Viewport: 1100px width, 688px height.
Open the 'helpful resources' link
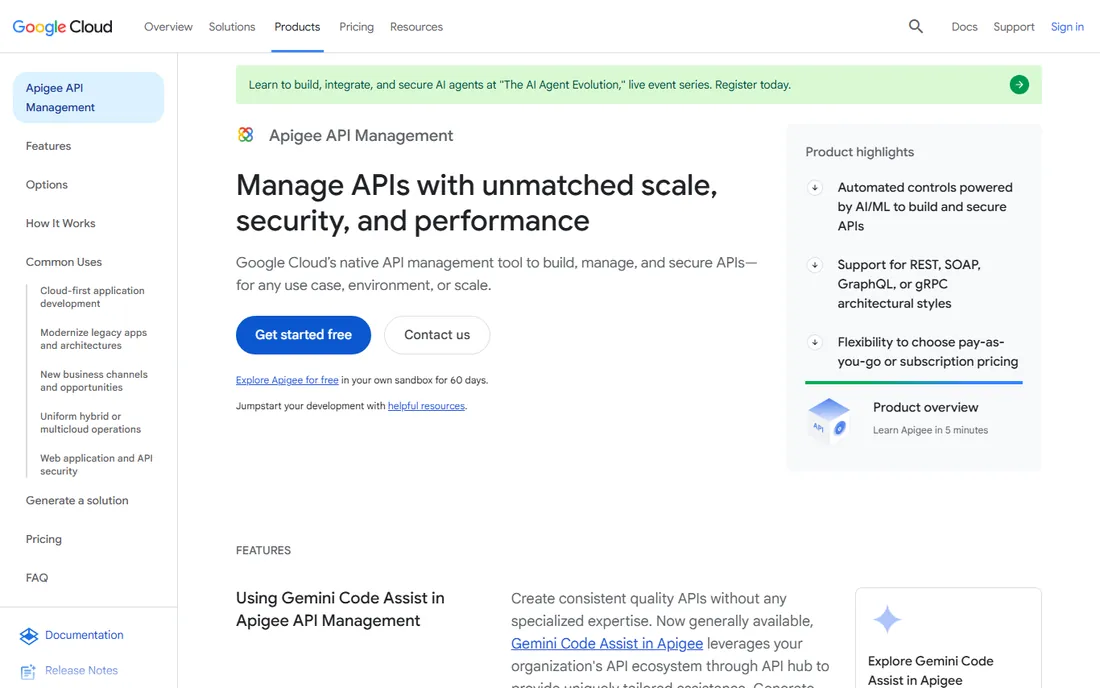pos(427,406)
